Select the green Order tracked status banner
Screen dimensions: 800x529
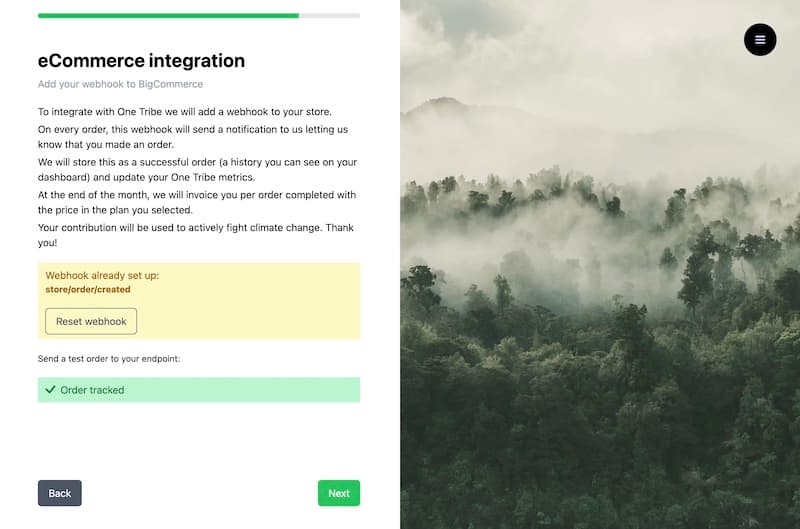coord(199,390)
